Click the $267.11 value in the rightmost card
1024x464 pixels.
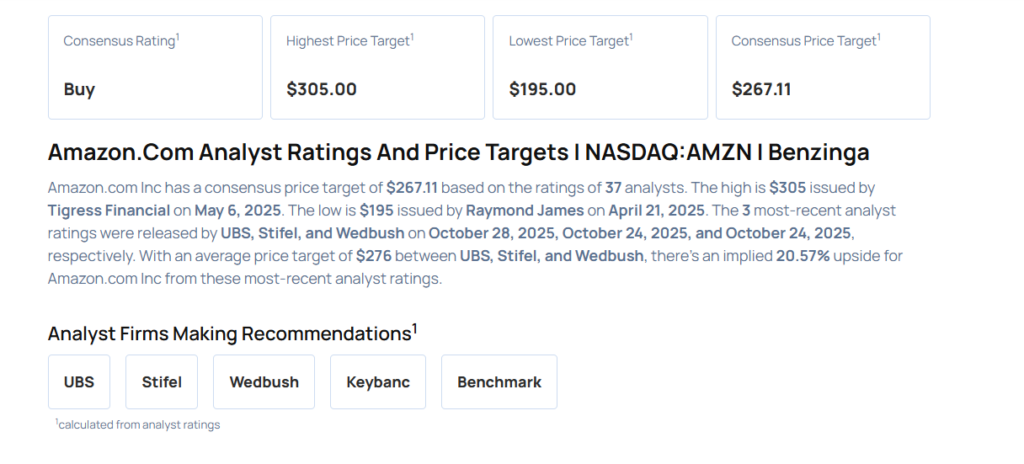(x=761, y=89)
